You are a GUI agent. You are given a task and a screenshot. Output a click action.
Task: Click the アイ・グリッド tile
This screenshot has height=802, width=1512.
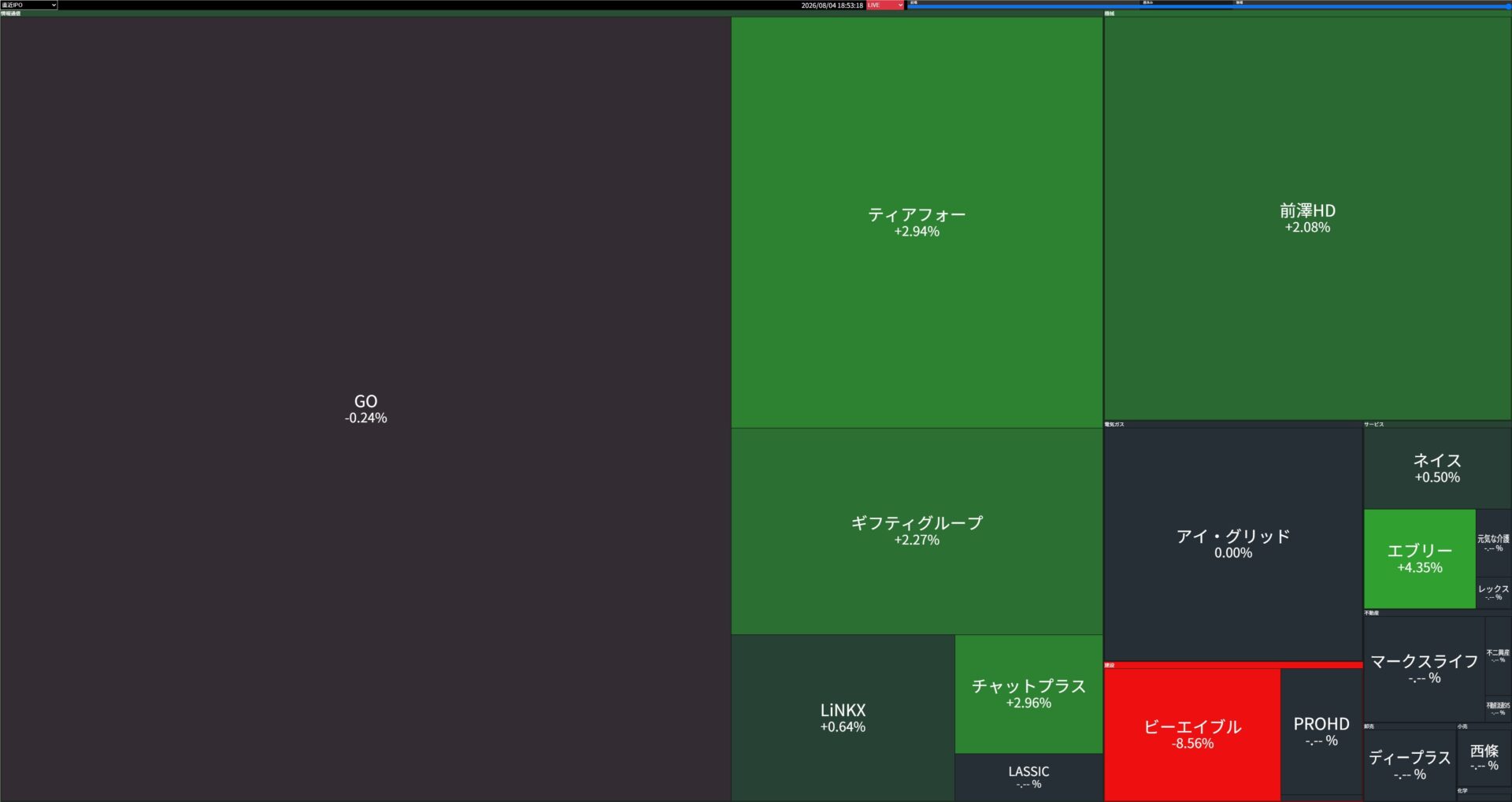(1233, 544)
